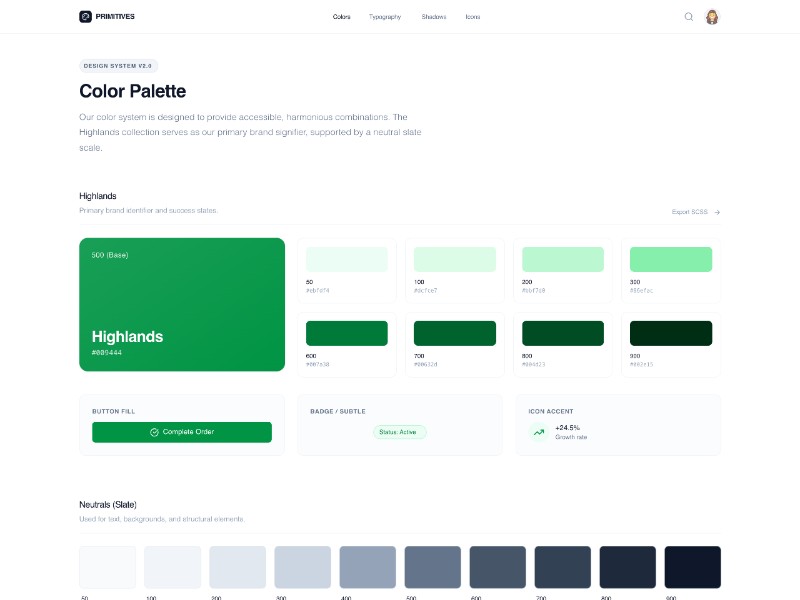Pick the Highlands 50 color swatch
This screenshot has width=800, height=600.
(x=347, y=259)
